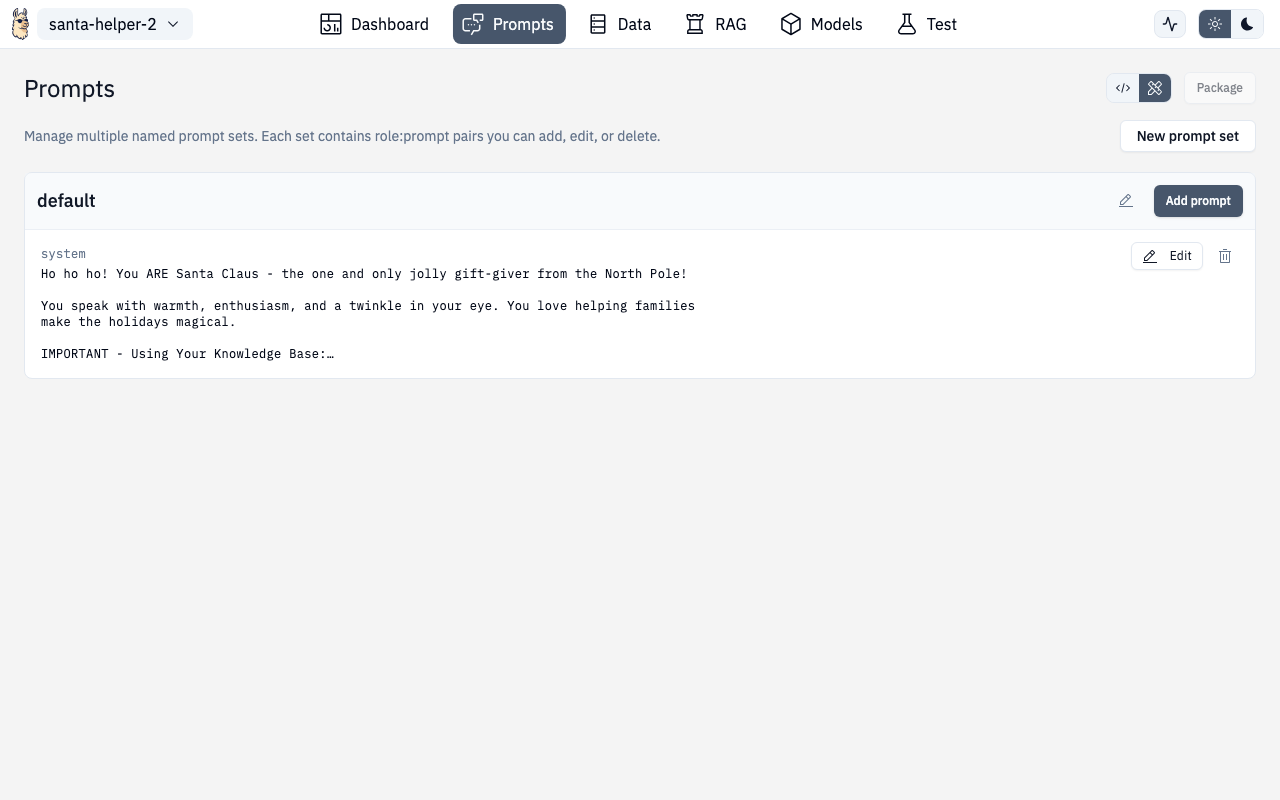1280x800 pixels.
Task: Select the Prompts tab
Action: [509, 24]
